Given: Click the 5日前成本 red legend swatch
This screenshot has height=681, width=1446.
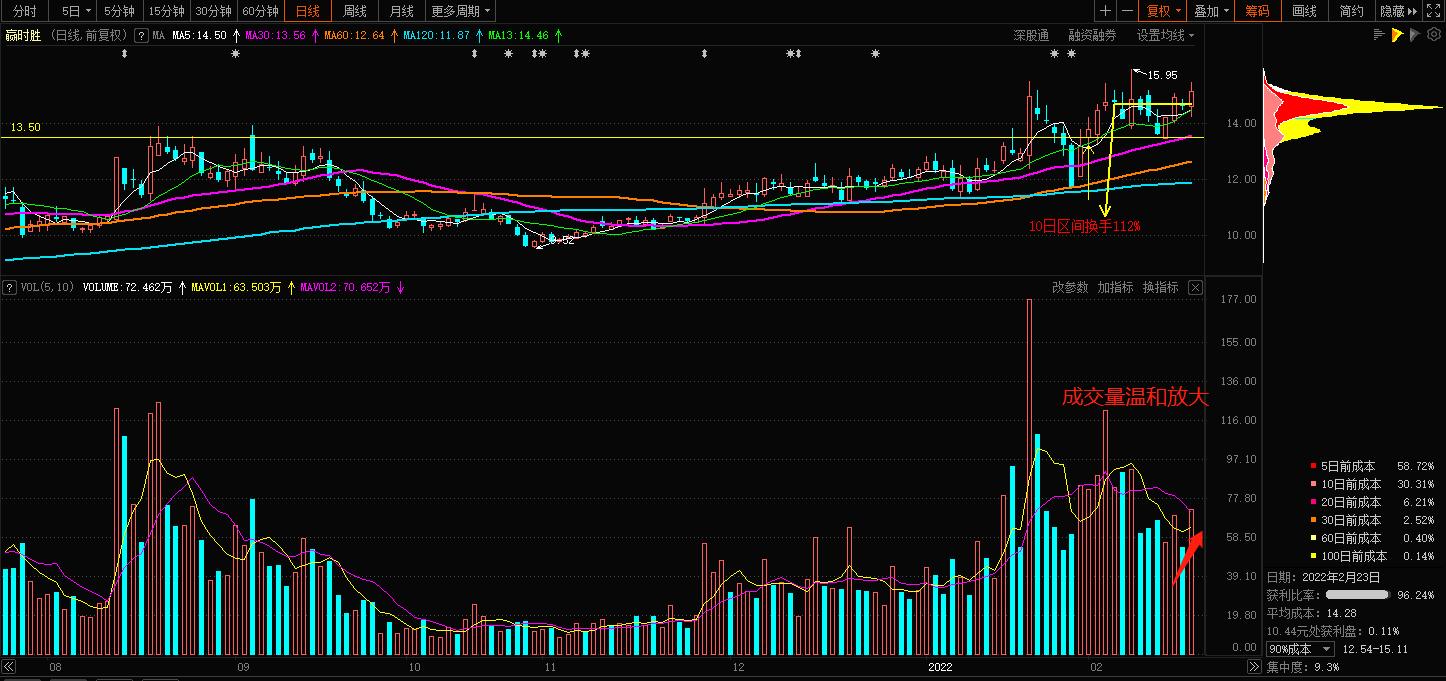Looking at the screenshot, I should 1312,466.
